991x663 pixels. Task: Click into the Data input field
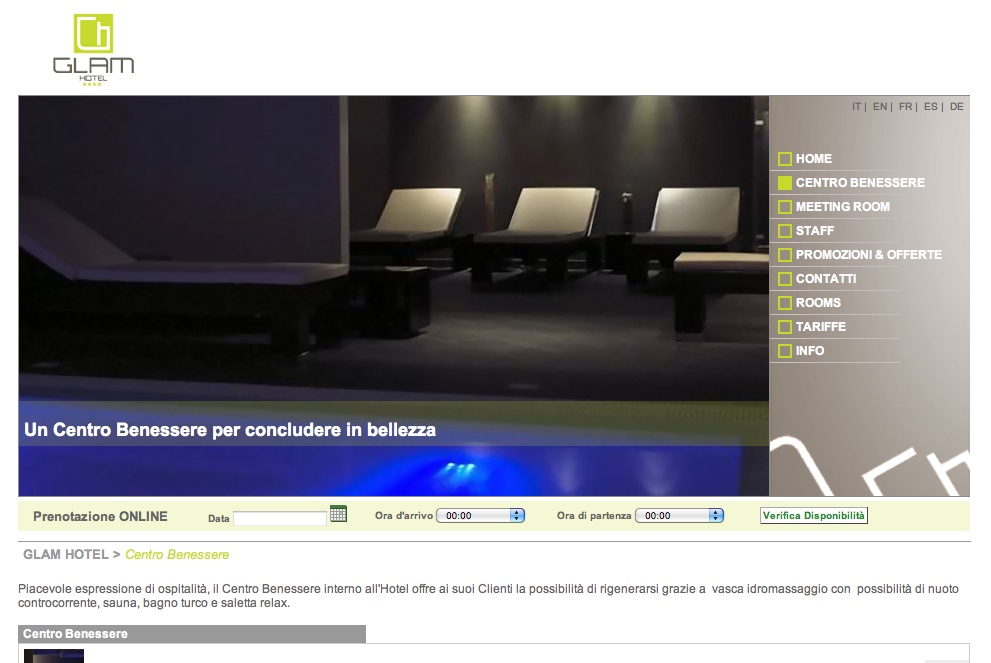point(279,518)
